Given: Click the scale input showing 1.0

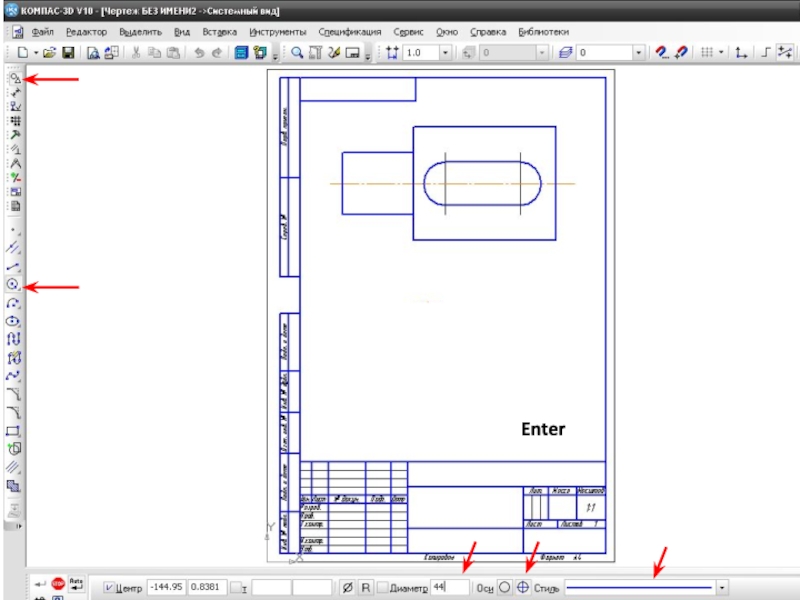Looking at the screenshot, I should pos(421,53).
